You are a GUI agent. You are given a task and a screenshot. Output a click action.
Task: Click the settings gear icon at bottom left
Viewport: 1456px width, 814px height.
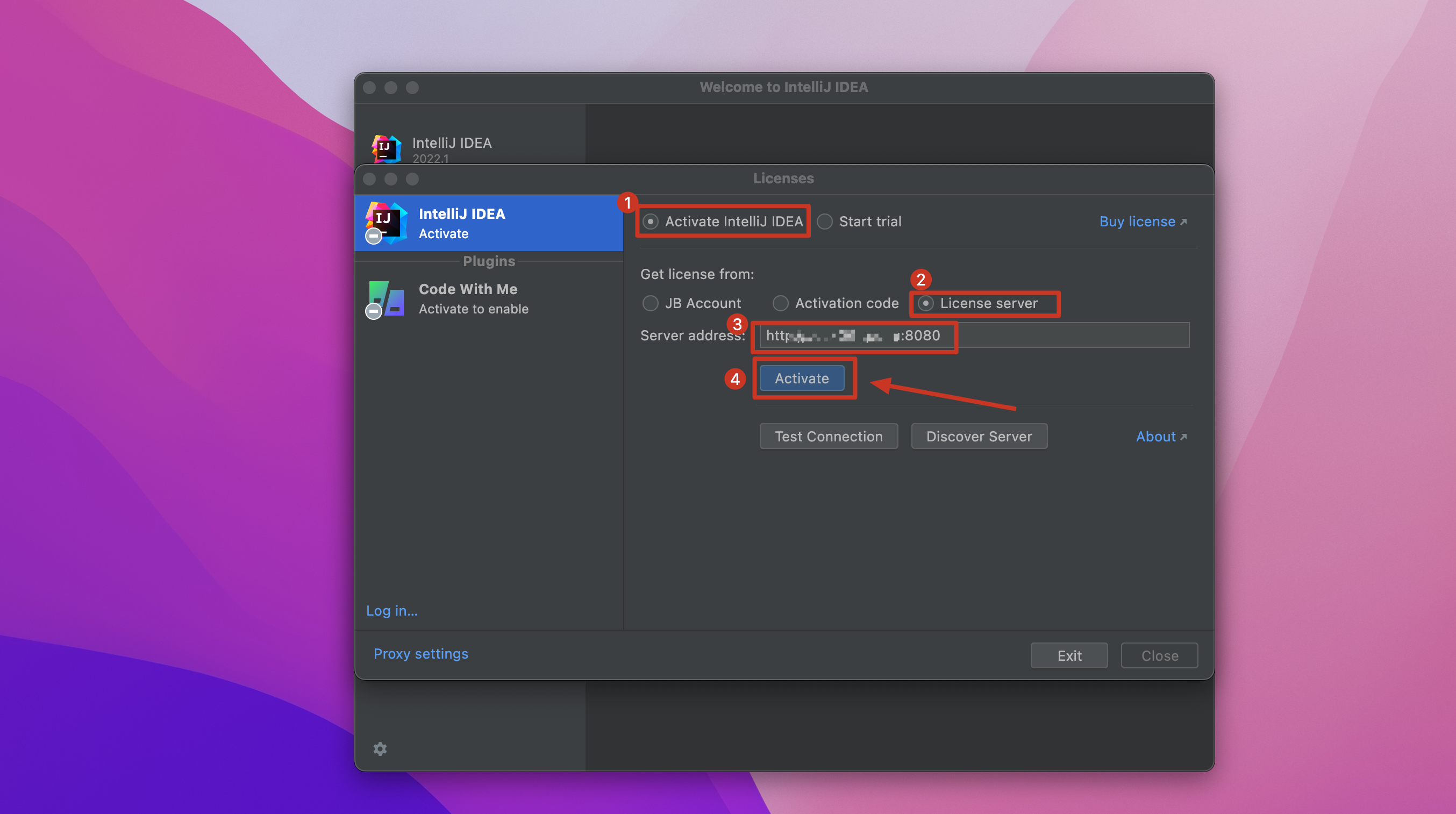click(380, 748)
